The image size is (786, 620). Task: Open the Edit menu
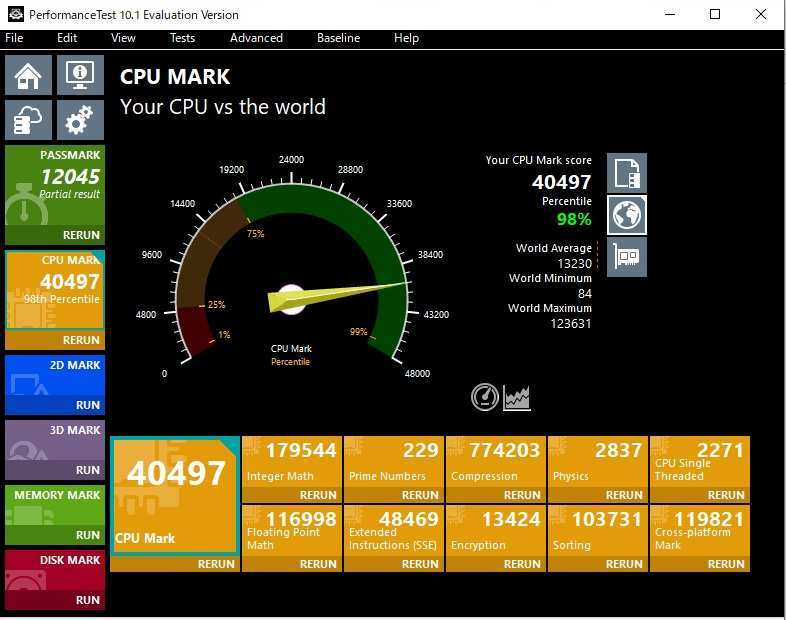[x=67, y=38]
